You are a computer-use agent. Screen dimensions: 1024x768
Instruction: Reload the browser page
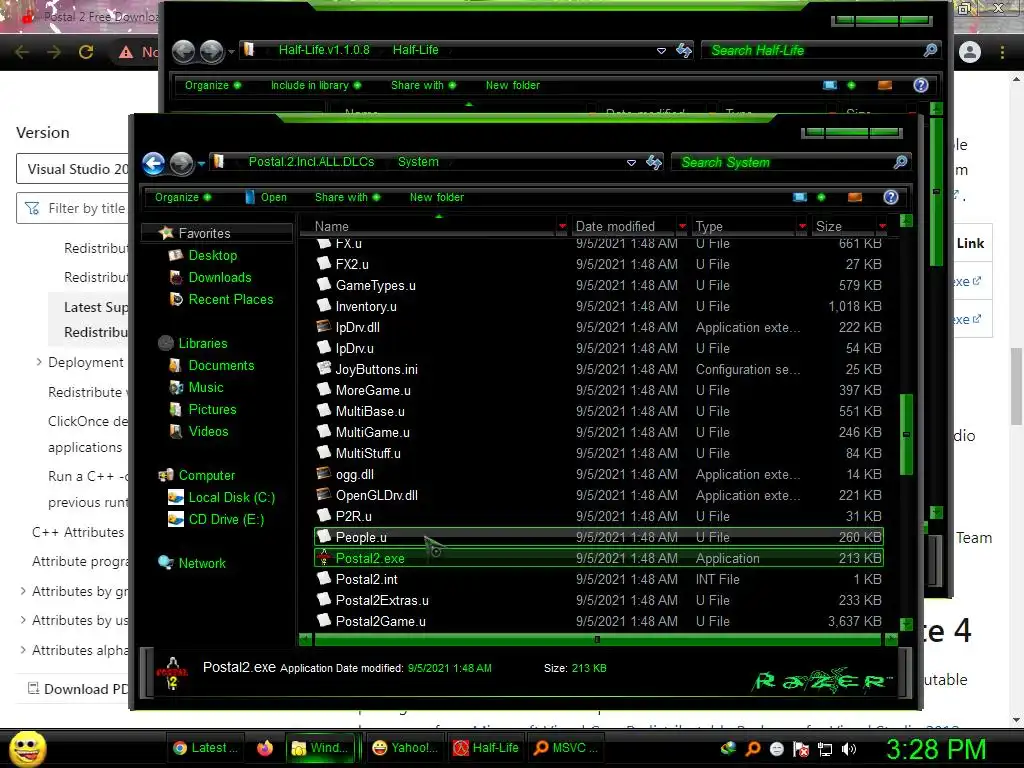(86, 52)
